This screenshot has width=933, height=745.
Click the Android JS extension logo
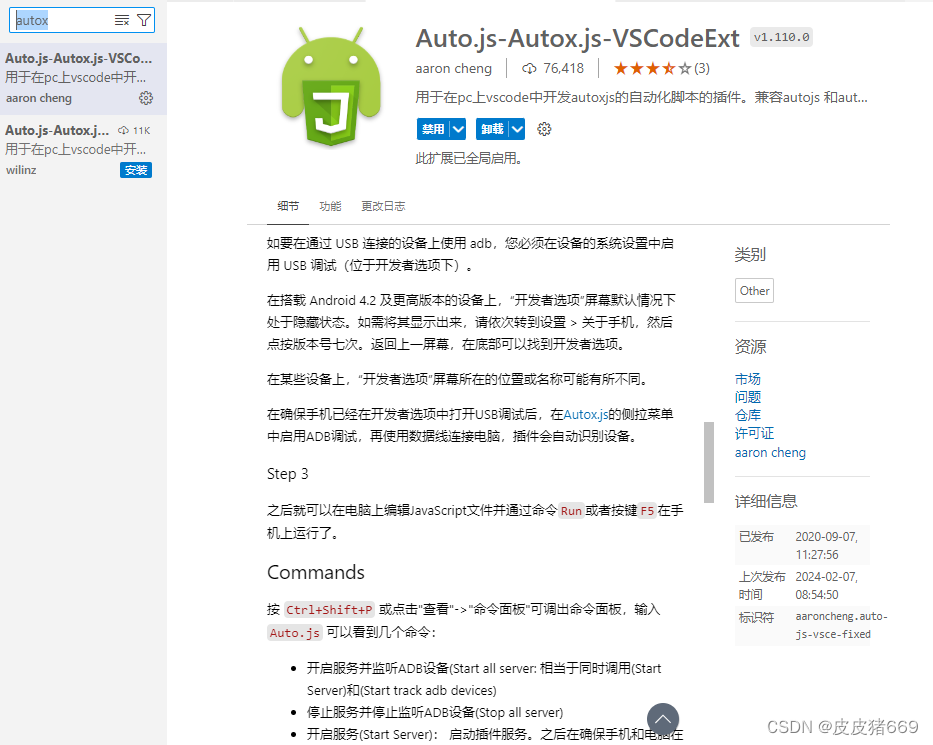click(331, 86)
